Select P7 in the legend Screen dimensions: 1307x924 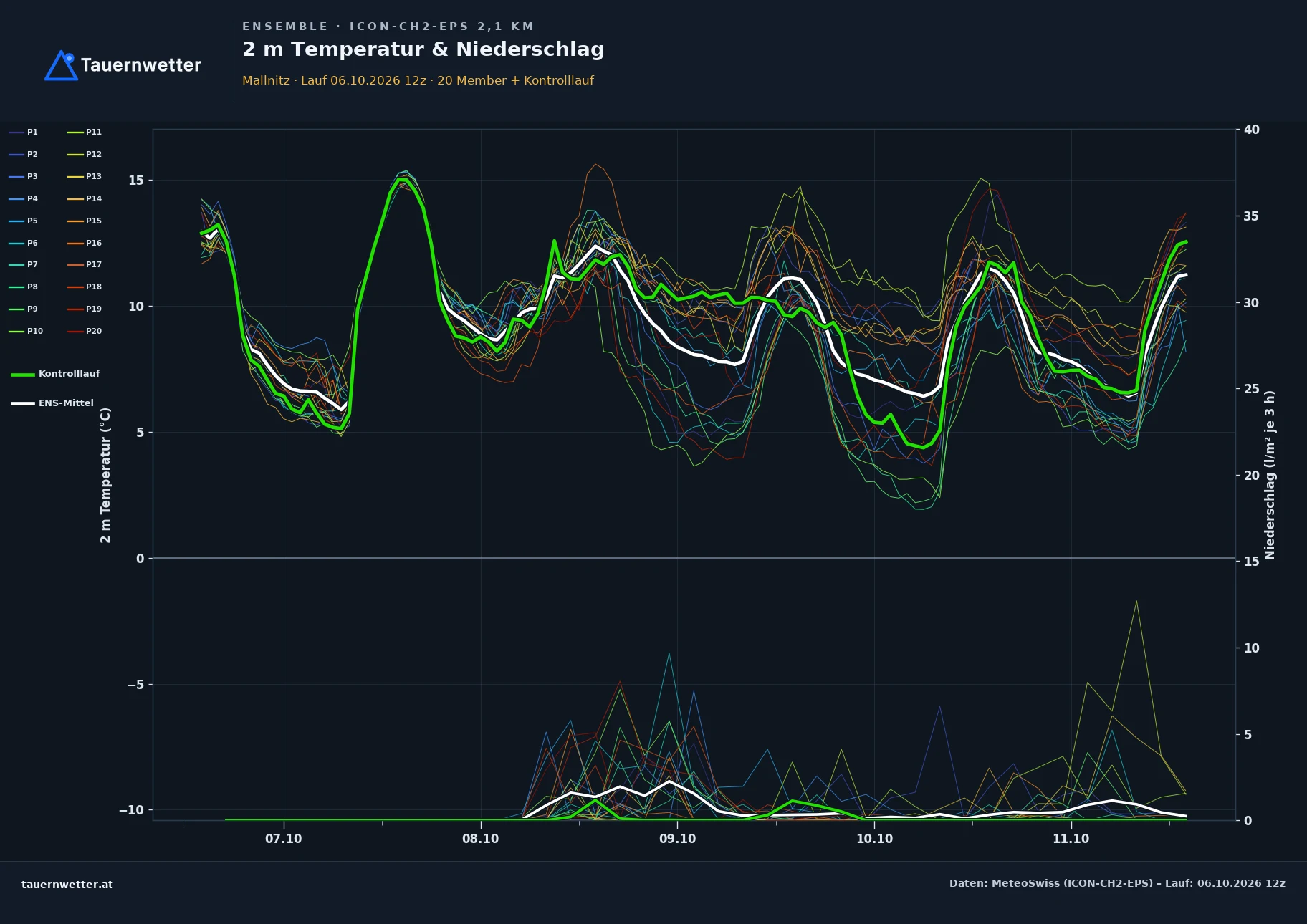[x=24, y=264]
